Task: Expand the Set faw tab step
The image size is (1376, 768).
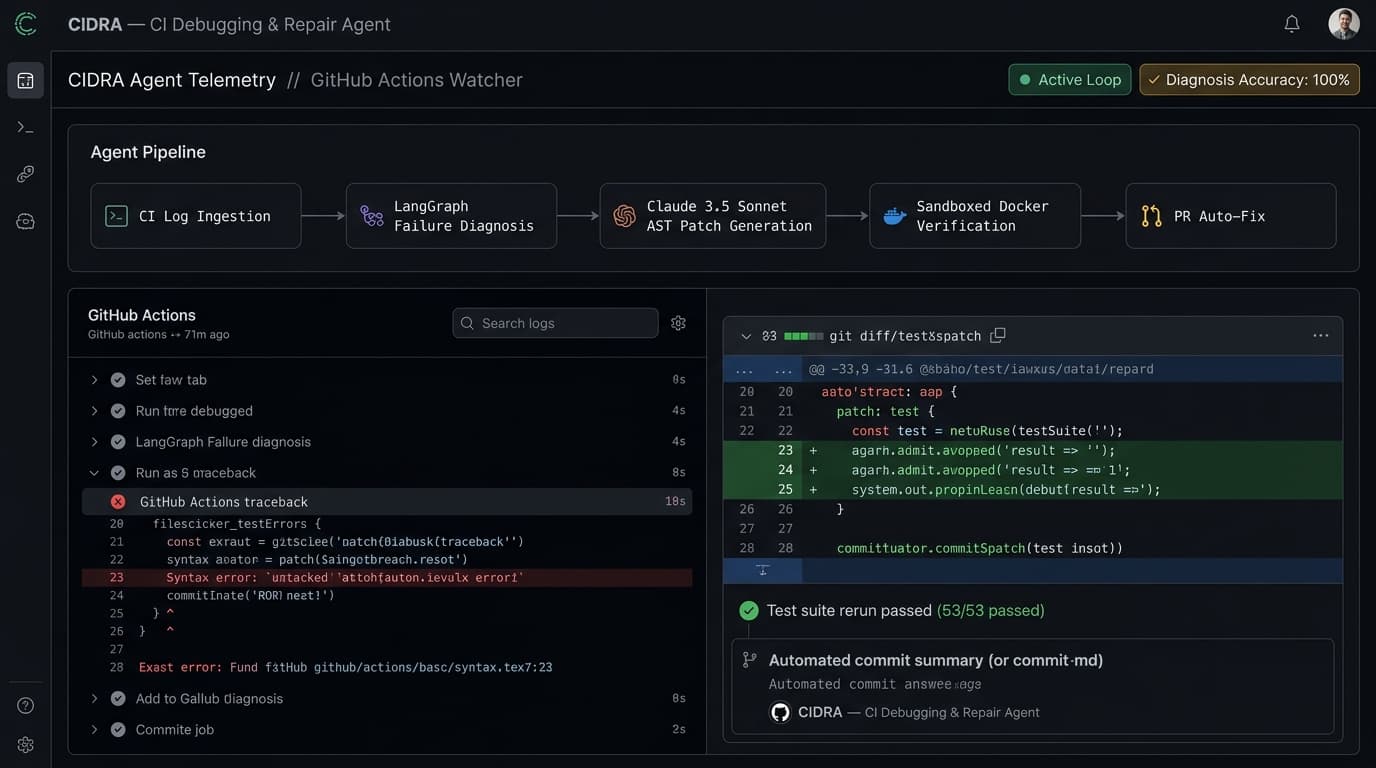Action: click(94, 380)
